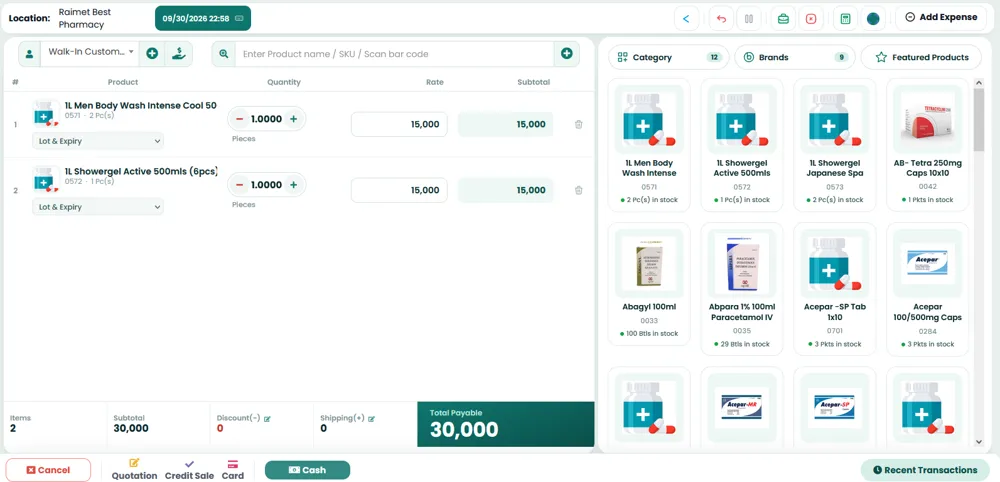Open the Walk-In Customer dropdown

pos(90,52)
